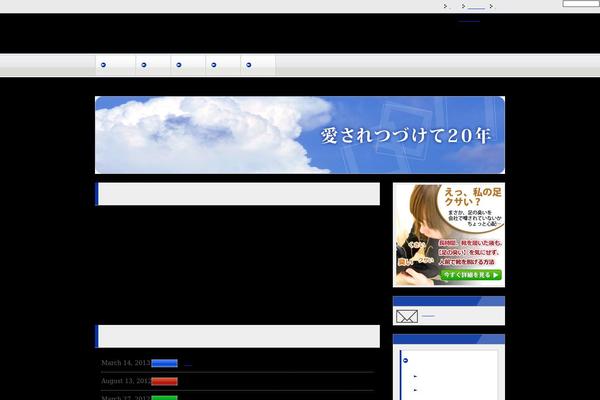Click the envelope mail icon in sidebar

(x=407, y=316)
